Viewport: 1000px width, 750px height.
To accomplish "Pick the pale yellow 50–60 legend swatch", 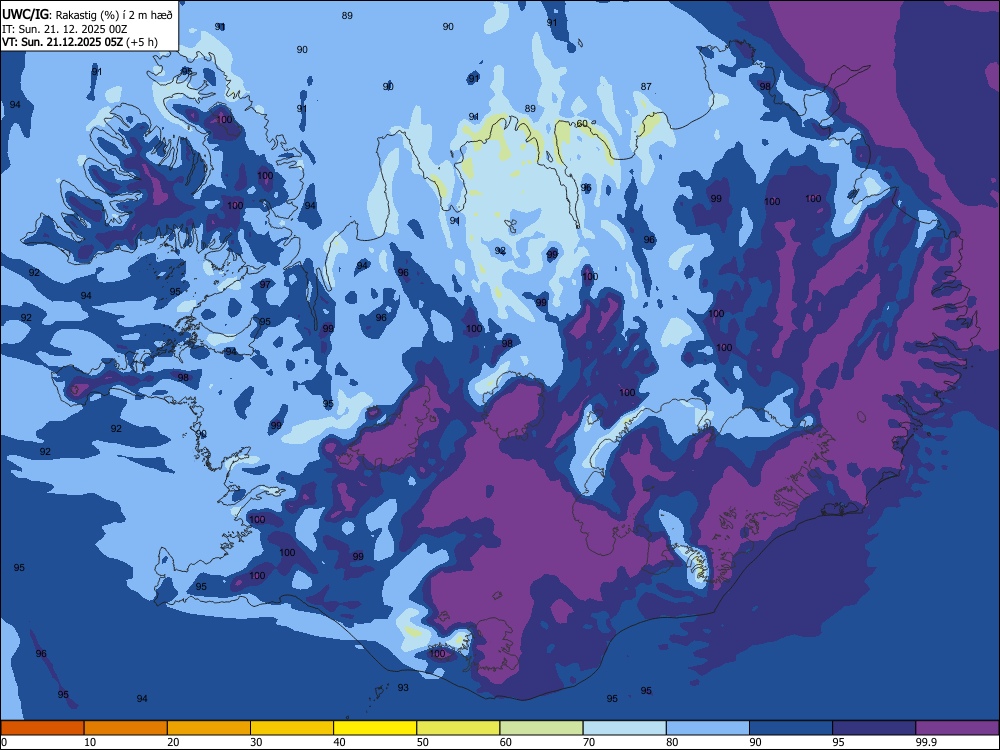I will [459, 728].
